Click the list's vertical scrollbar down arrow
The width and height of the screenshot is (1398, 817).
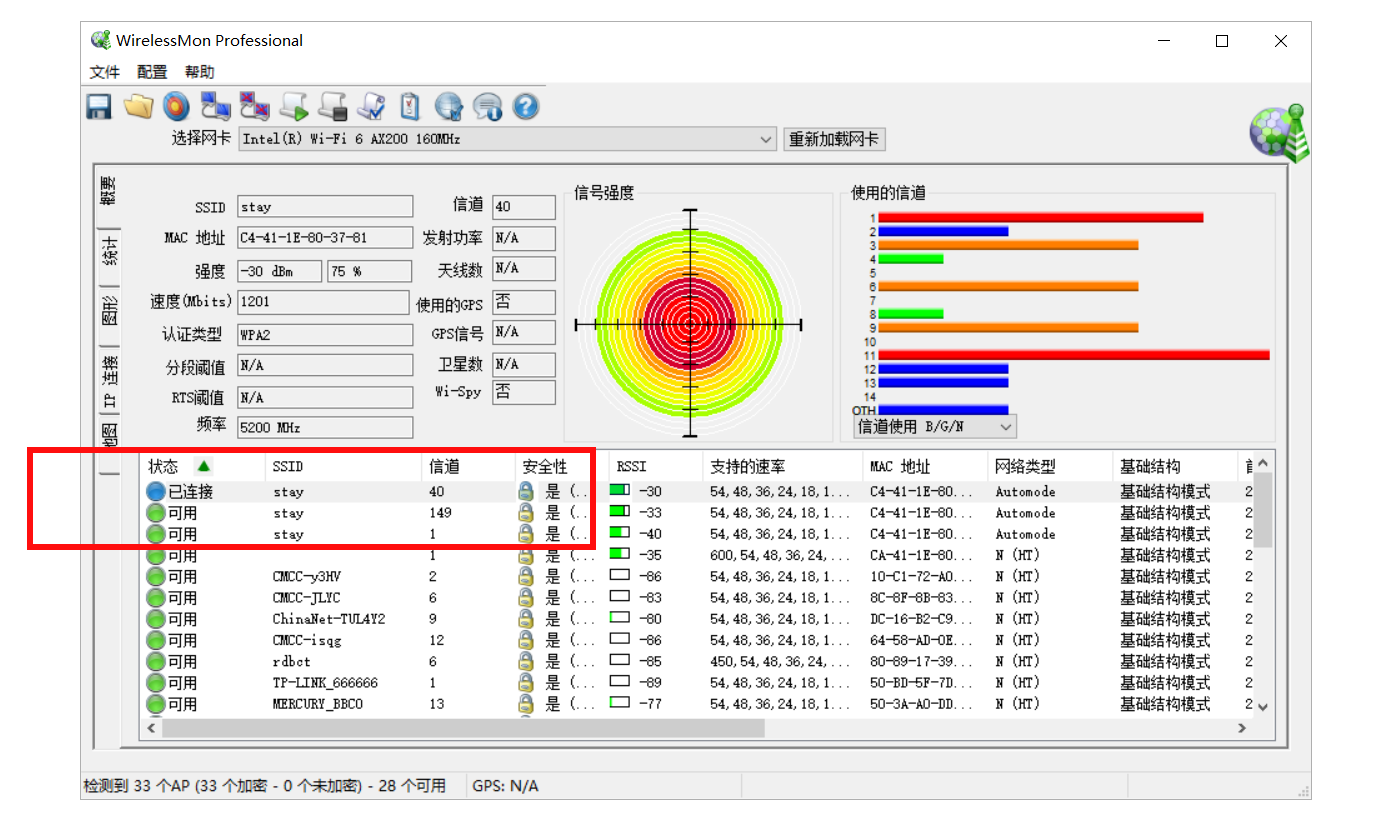coord(1262,707)
